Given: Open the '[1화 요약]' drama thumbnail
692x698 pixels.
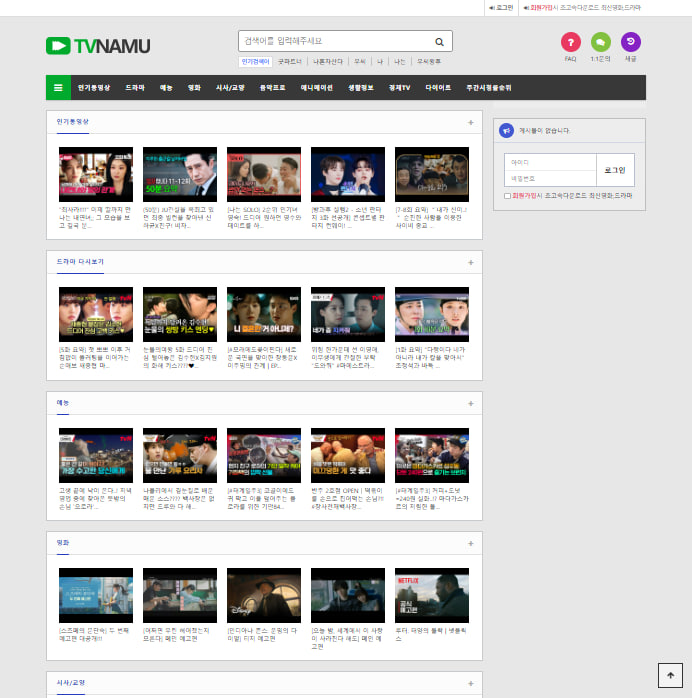Looking at the screenshot, I should [x=432, y=314].
